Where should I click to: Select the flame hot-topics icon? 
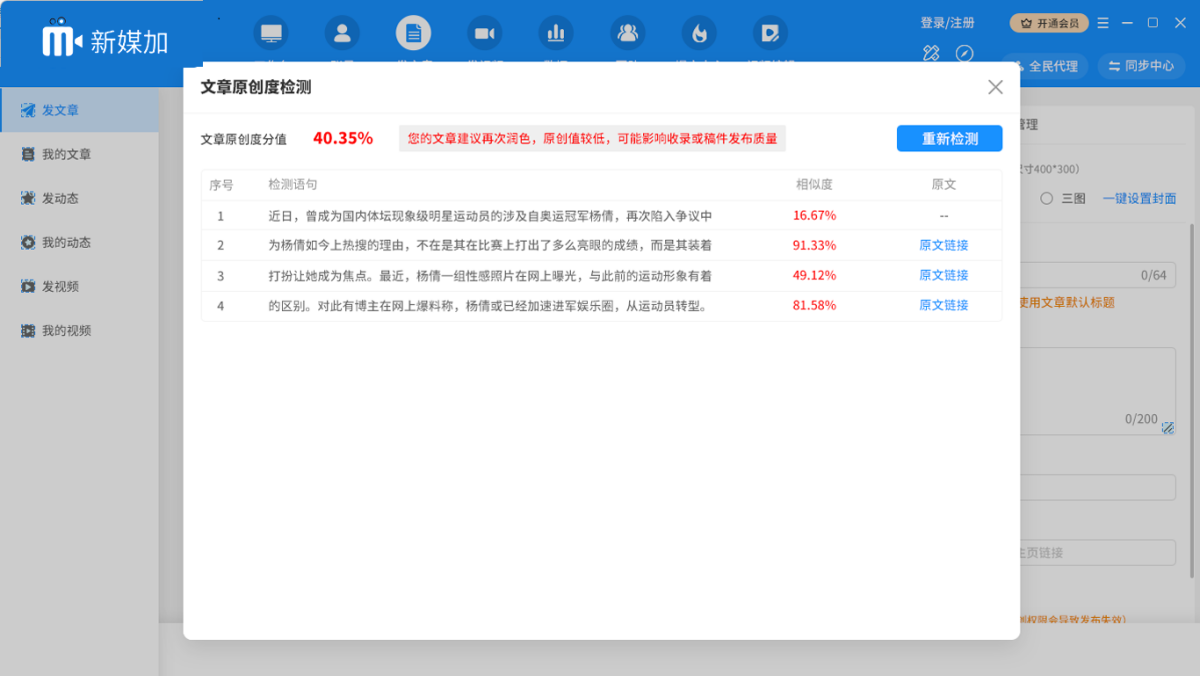(699, 33)
